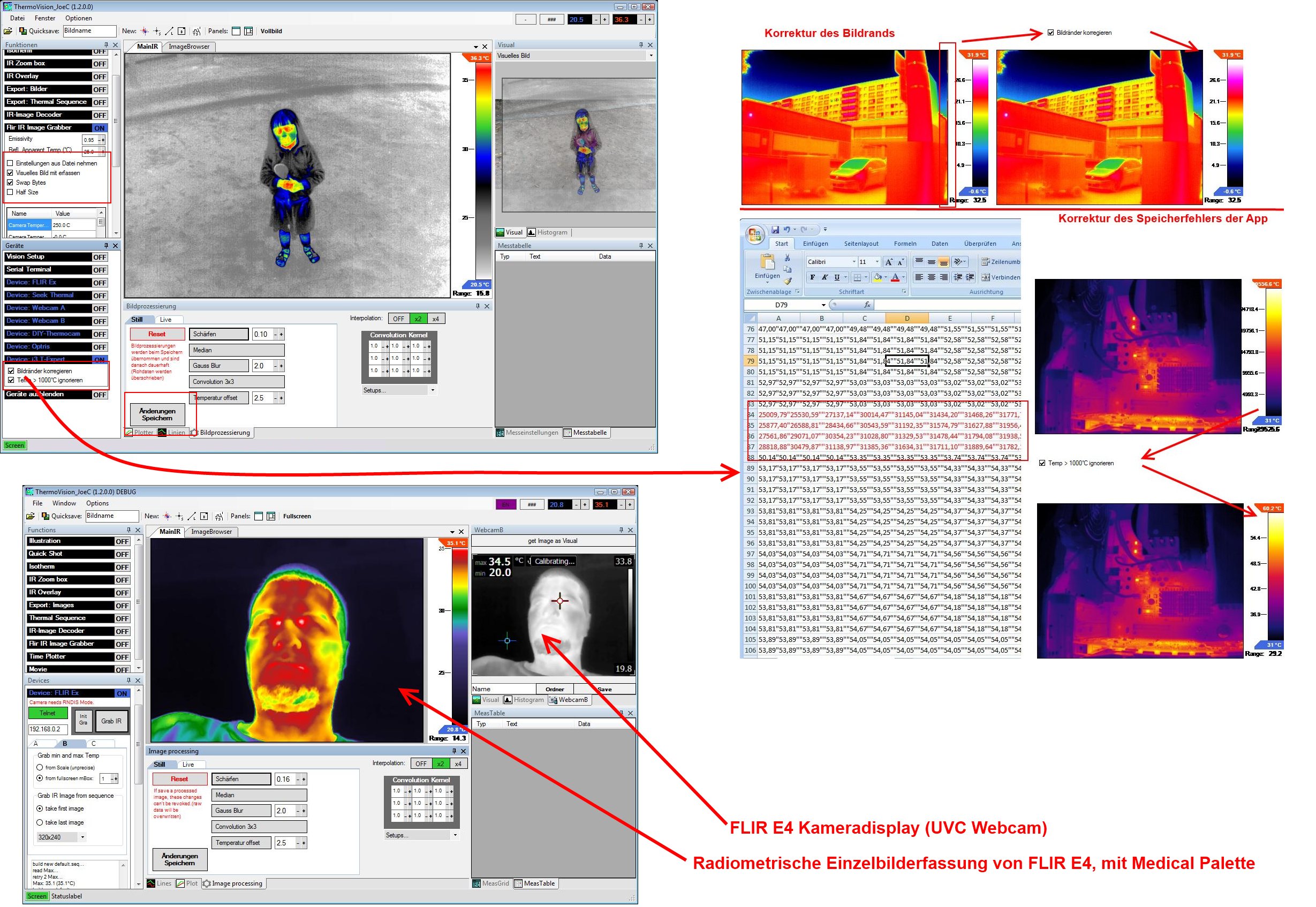
Task: Click Excel cut scissors icon
Action: point(788,258)
